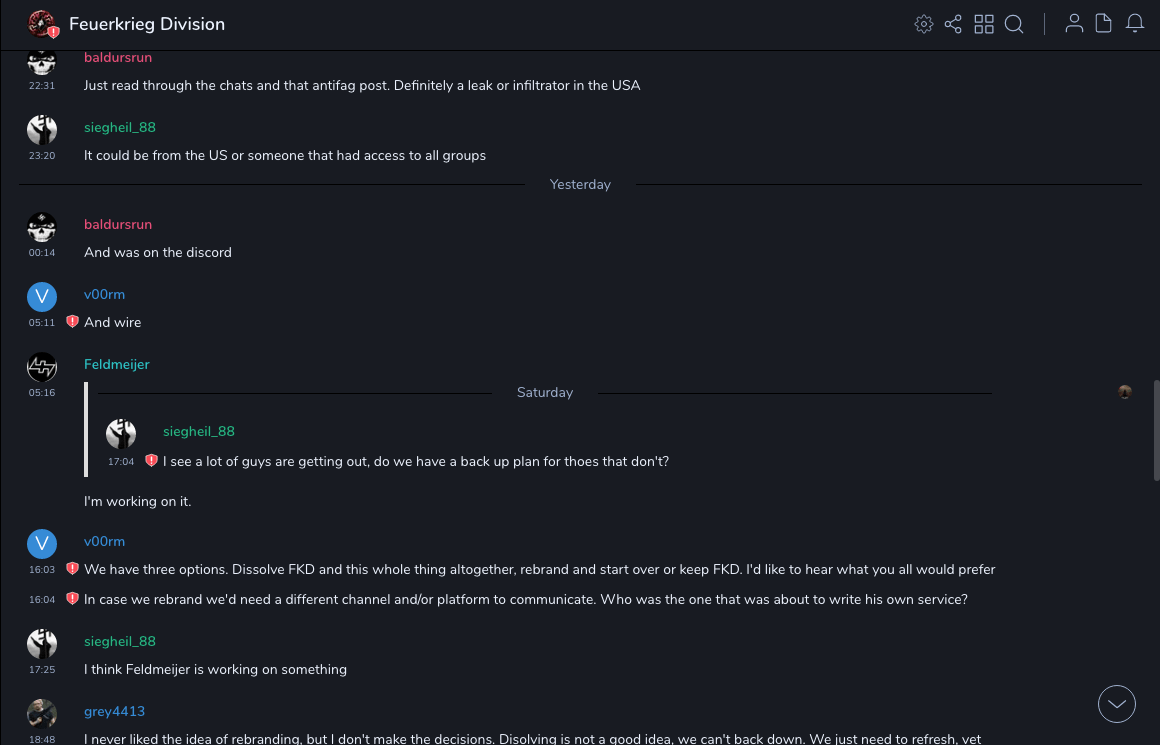This screenshot has height=745, width=1160.
Task: Open the grid view icon
Action: (984, 24)
